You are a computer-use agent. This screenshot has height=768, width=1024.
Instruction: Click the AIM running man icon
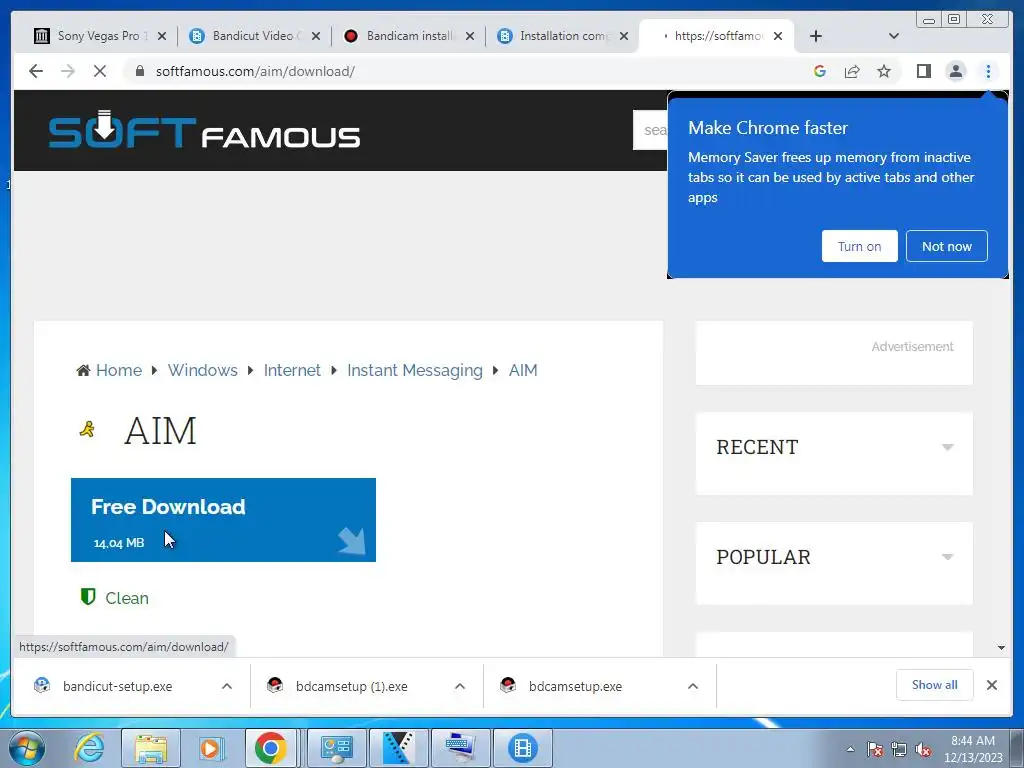coord(88,429)
